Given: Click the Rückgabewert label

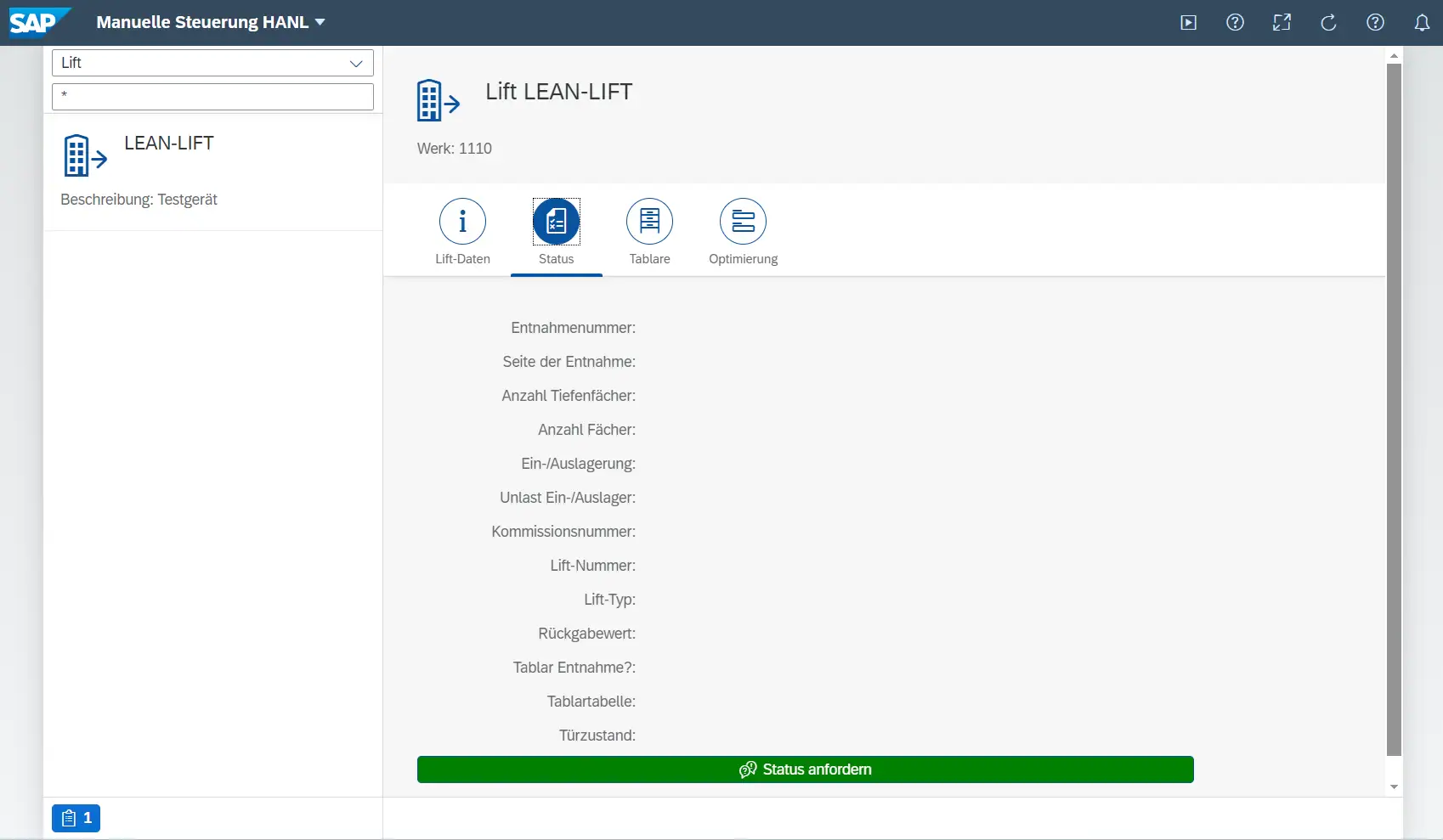Looking at the screenshot, I should click(x=587, y=634).
